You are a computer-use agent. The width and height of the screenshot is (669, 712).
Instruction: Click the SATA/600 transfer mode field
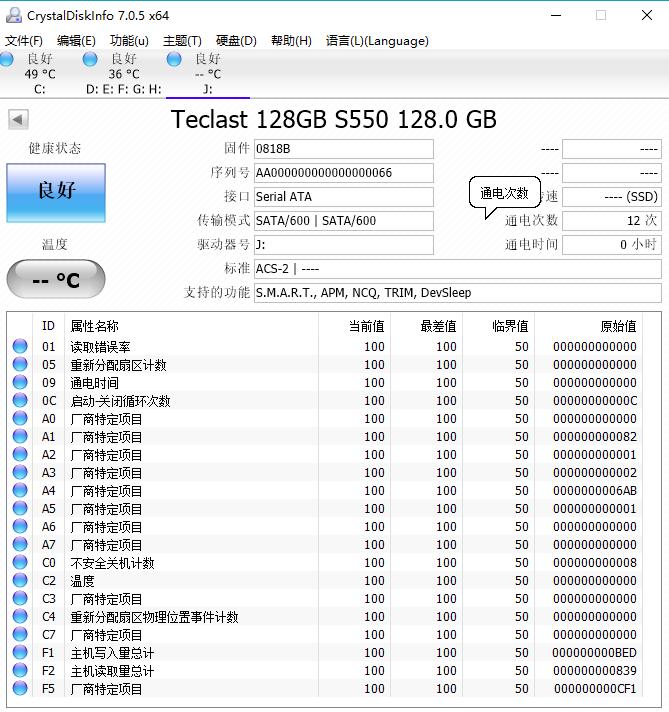coord(344,221)
